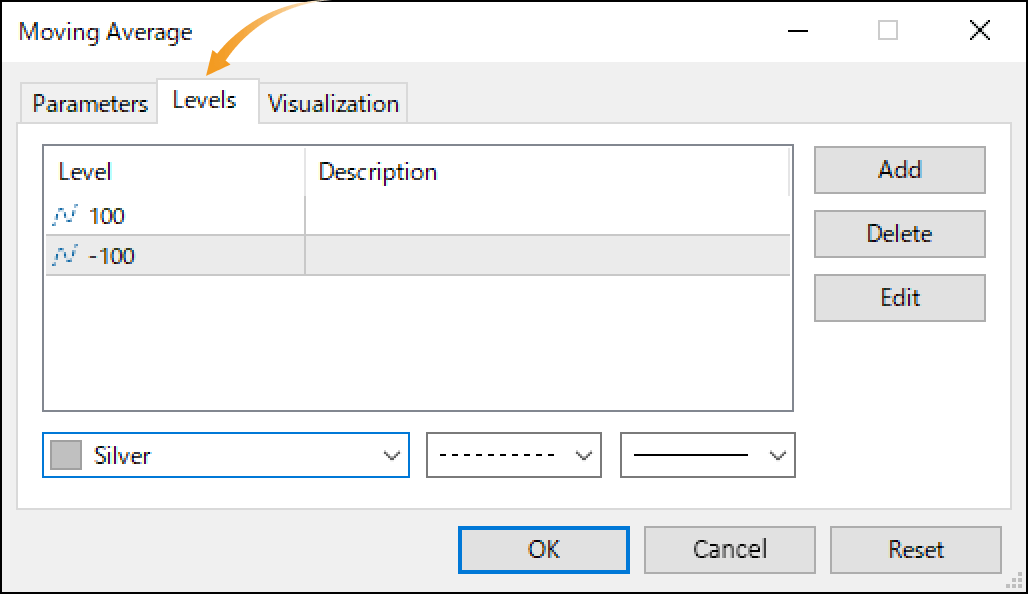Edit the selected level
Image resolution: width=1028 pixels, height=594 pixels.
click(x=900, y=298)
